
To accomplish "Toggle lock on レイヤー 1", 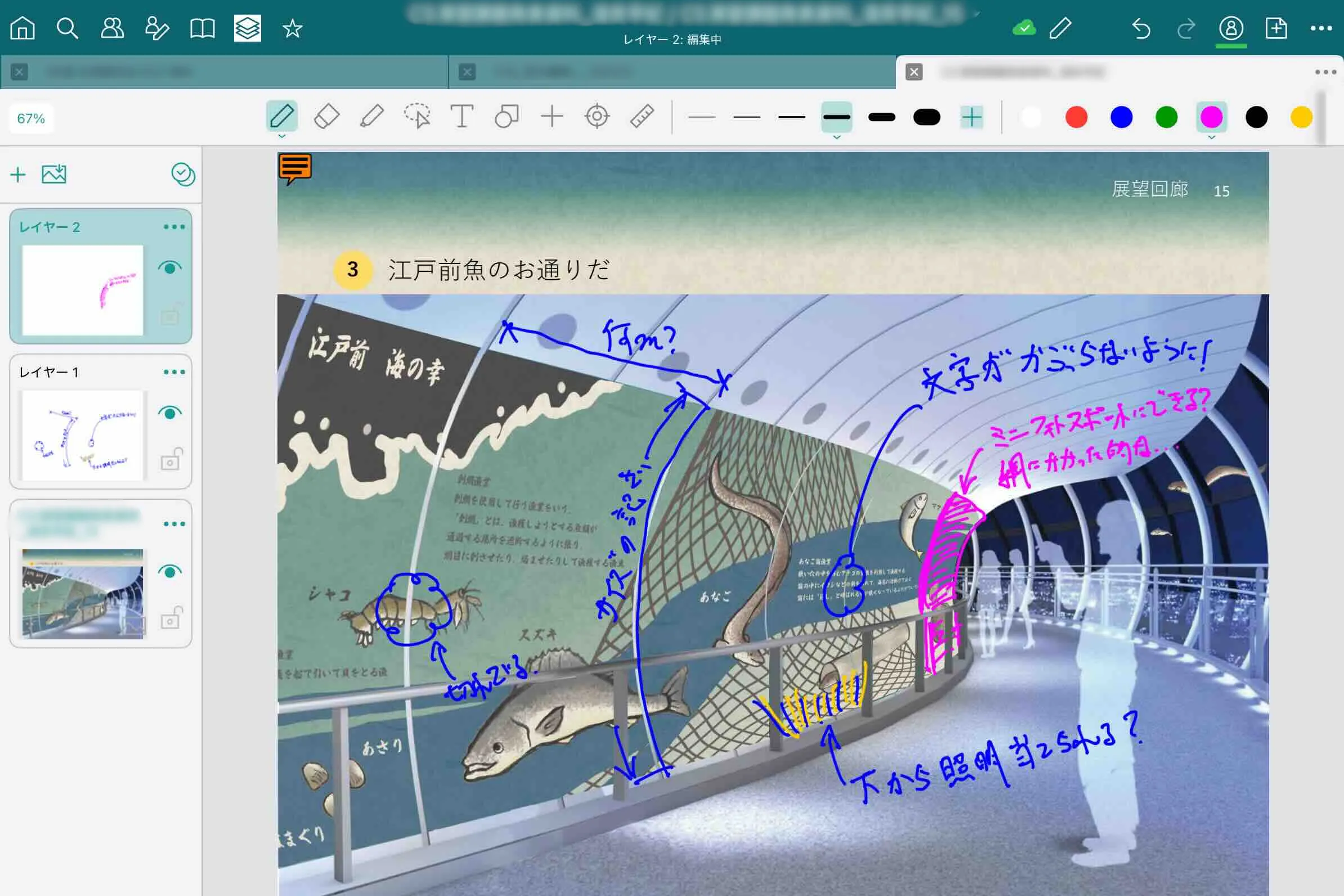I will (171, 459).
